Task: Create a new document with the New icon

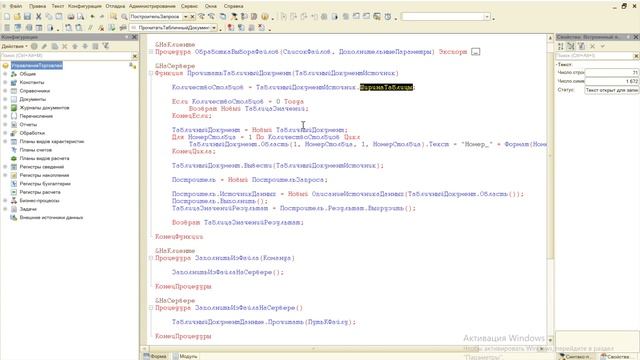Action: point(7,17)
